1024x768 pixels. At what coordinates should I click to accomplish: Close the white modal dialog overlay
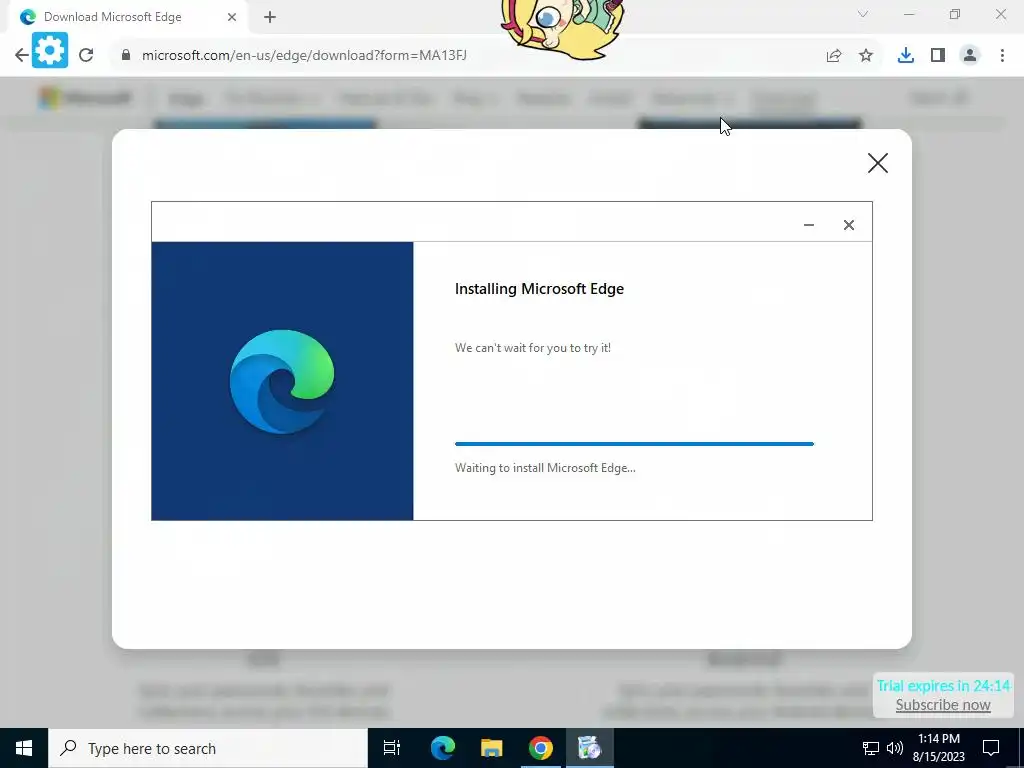(x=878, y=163)
